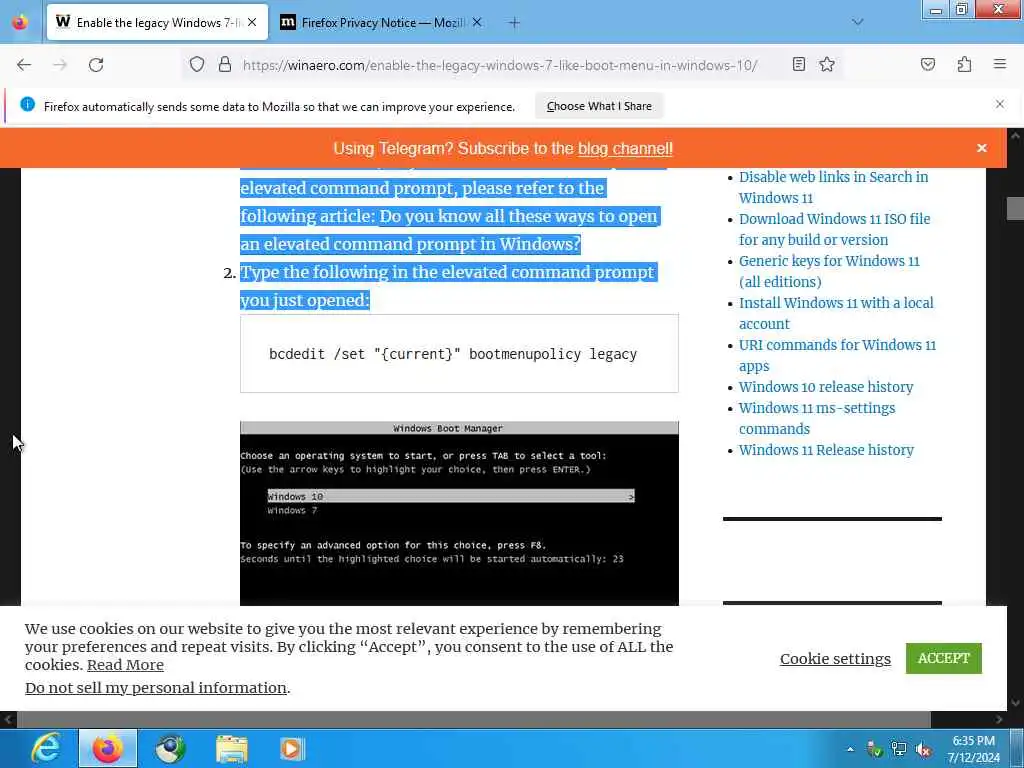The image size is (1024, 768).
Task: Click the muted volume tray icon
Action: click(x=923, y=749)
